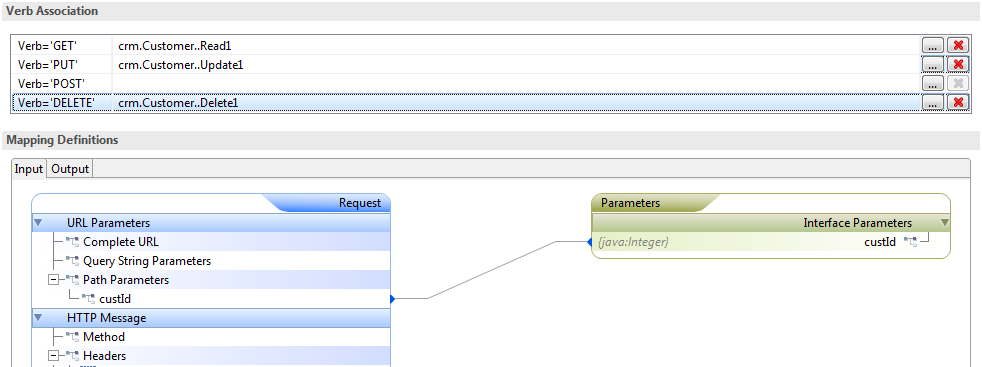Click the browse button for the PUT verb
This screenshot has width=982, height=367.
(x=932, y=65)
